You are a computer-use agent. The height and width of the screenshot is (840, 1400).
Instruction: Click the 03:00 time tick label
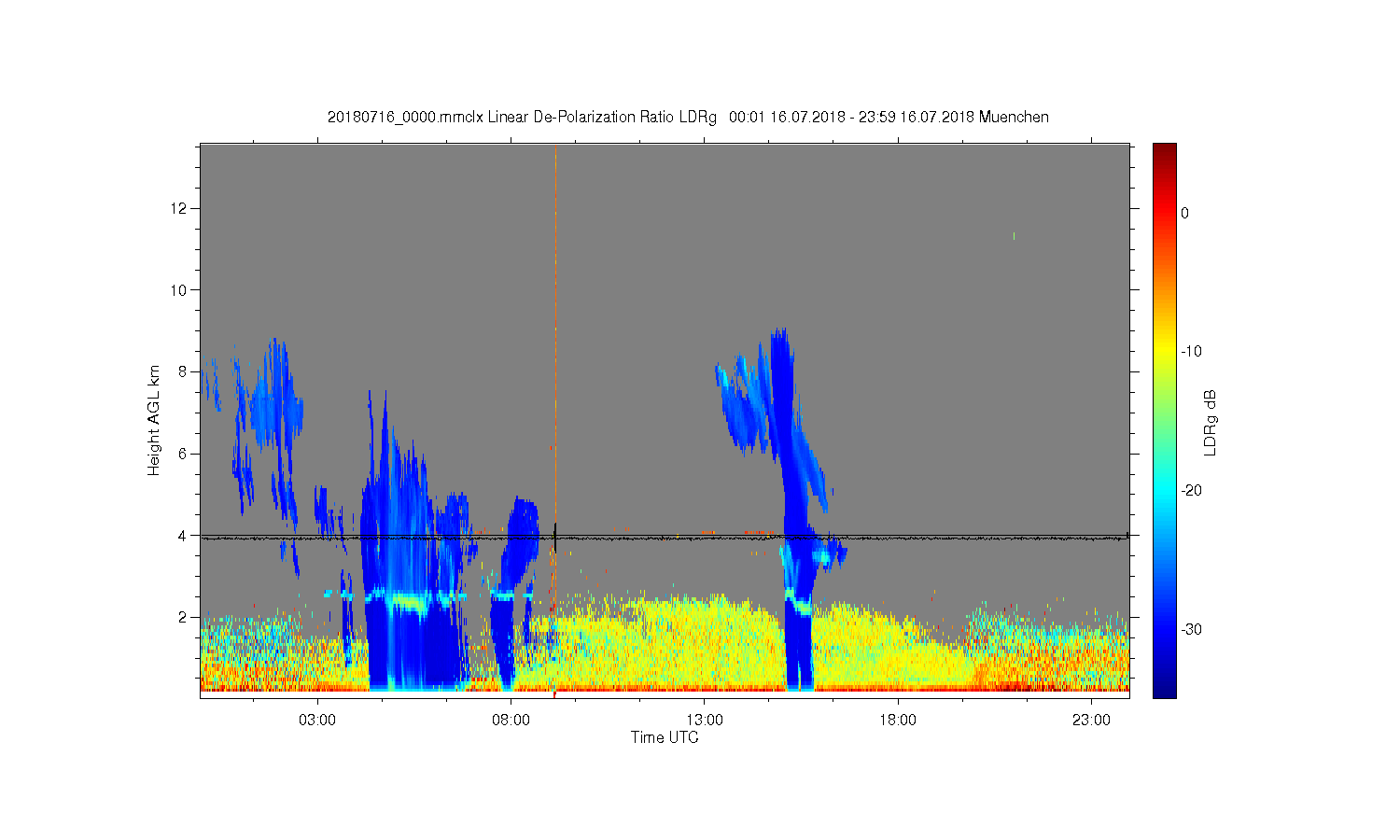pyautogui.click(x=317, y=721)
